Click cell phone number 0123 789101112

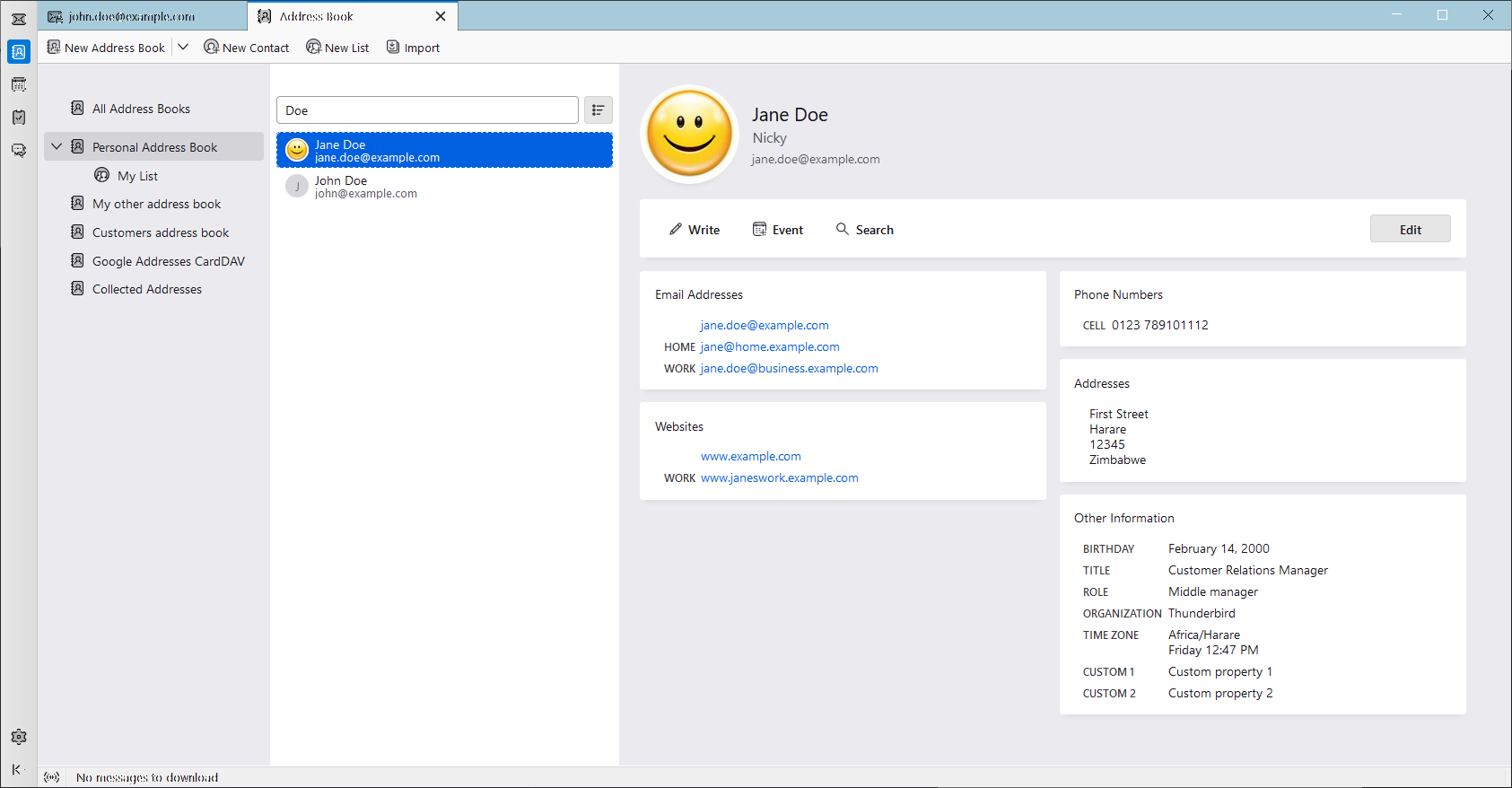click(x=1160, y=325)
